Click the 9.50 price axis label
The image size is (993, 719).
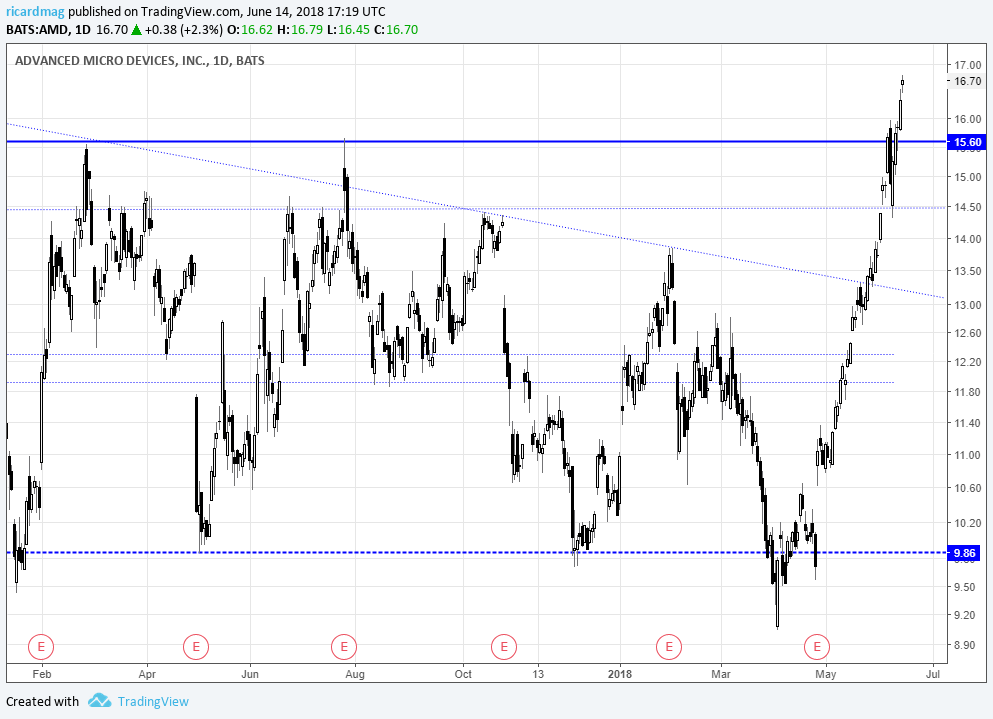[965, 587]
